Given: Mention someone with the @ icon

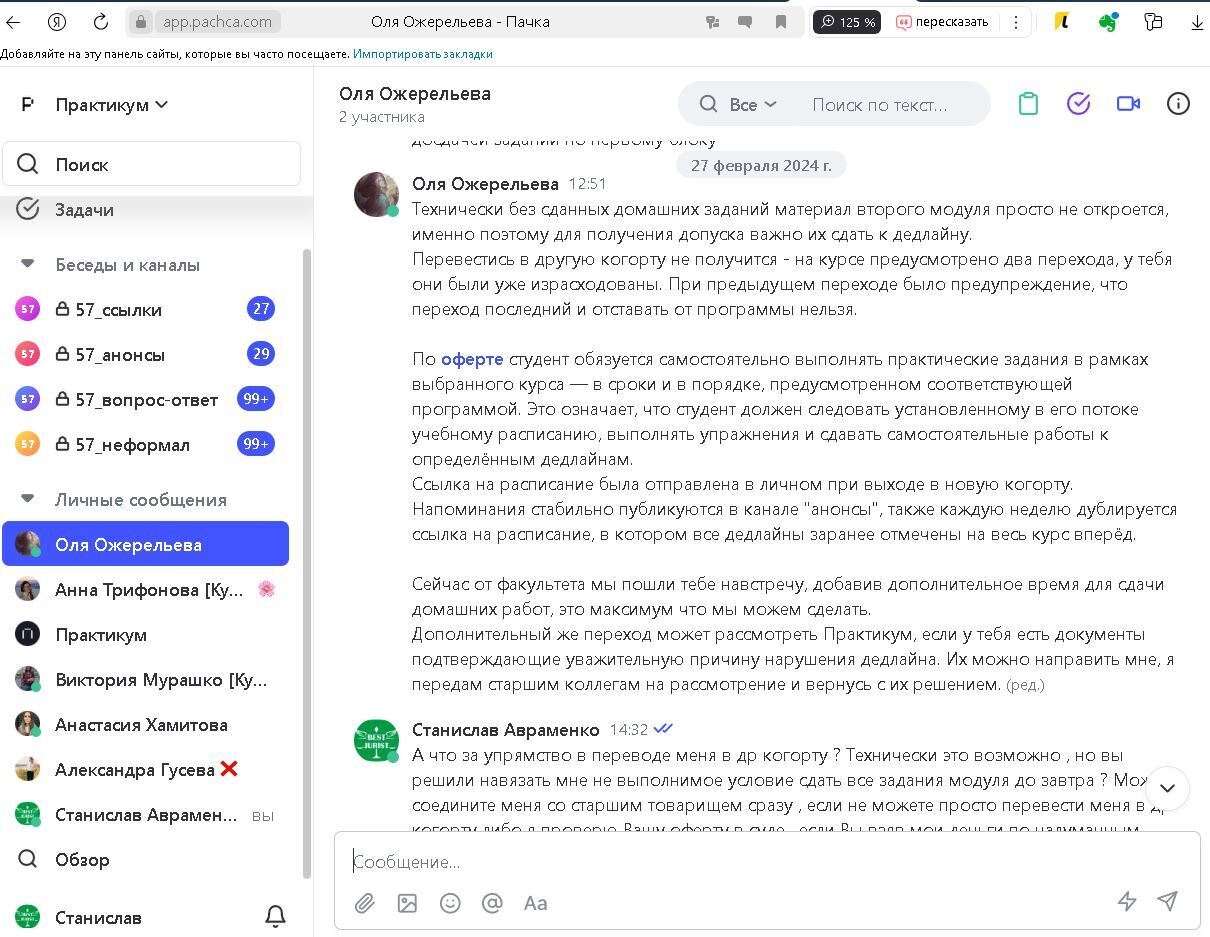Looking at the screenshot, I should [x=492, y=903].
